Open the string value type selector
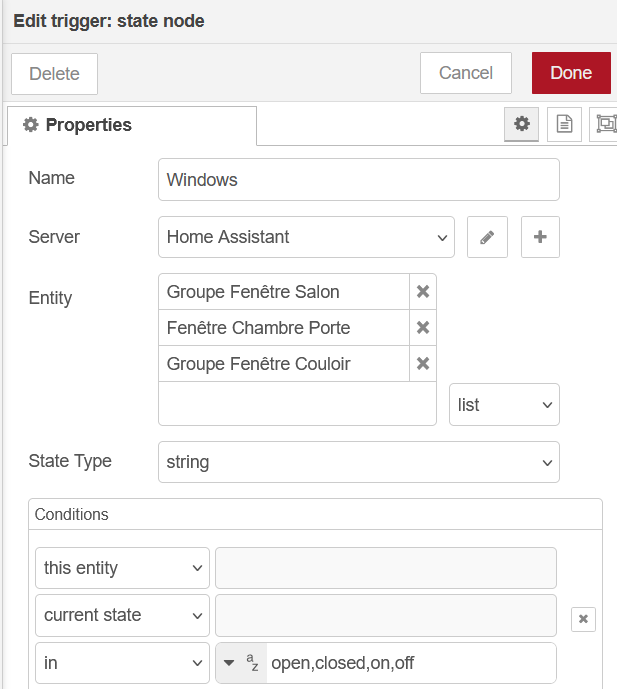Viewport: 617px width, 689px height. click(x=241, y=663)
